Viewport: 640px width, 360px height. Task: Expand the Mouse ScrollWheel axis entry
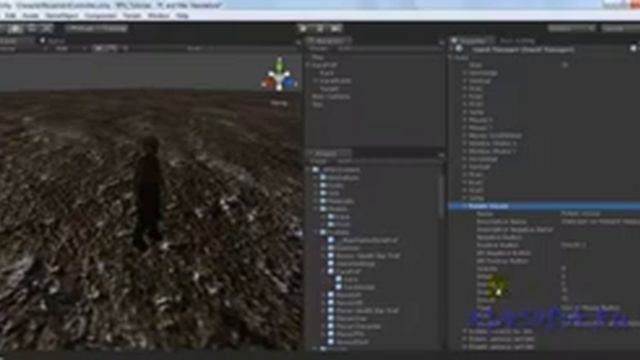pyautogui.click(x=464, y=136)
